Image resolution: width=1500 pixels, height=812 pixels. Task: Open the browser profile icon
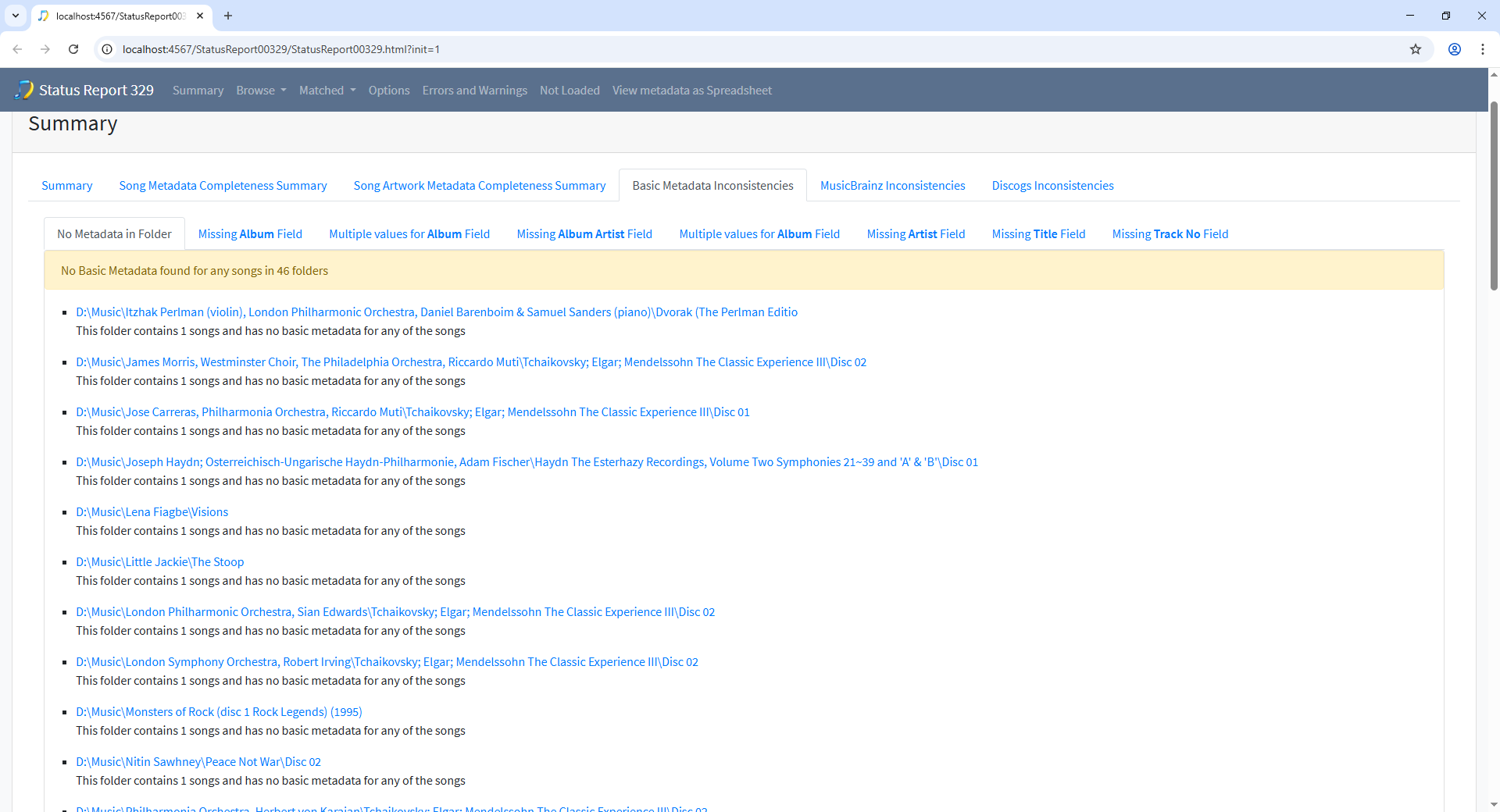[1455, 49]
